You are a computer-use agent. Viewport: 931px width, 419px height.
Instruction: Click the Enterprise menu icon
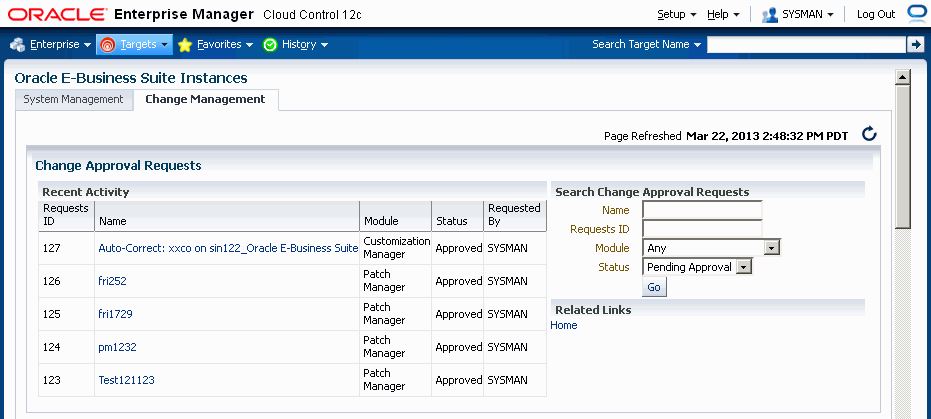pos(18,45)
